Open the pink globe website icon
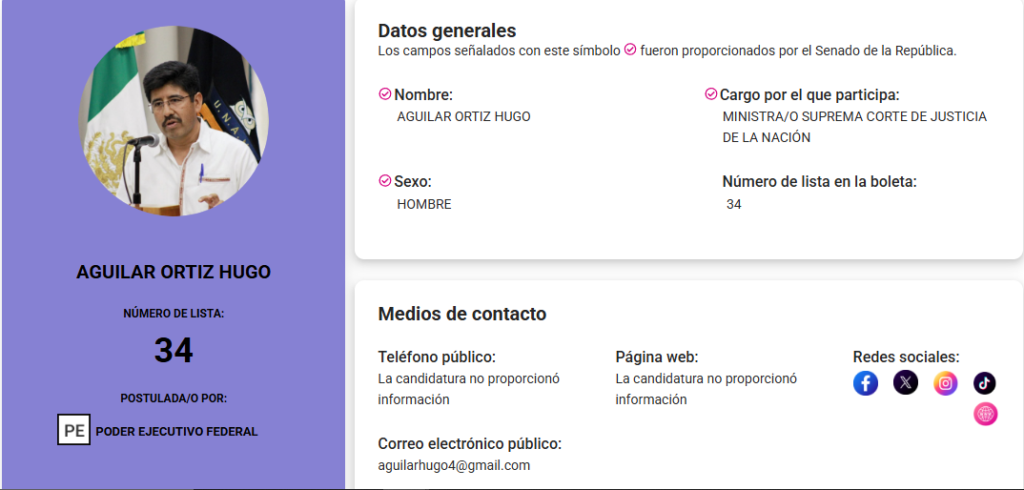This screenshot has width=1024, height=490. click(x=985, y=414)
